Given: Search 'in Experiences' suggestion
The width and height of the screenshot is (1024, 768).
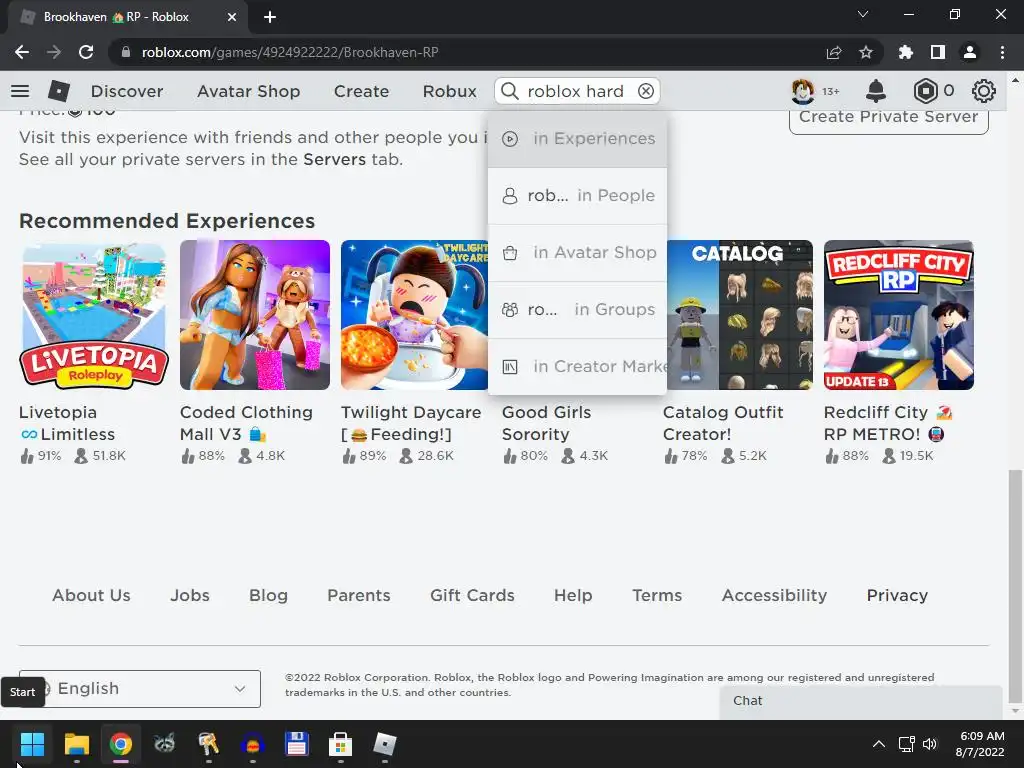Looking at the screenshot, I should (577, 138).
